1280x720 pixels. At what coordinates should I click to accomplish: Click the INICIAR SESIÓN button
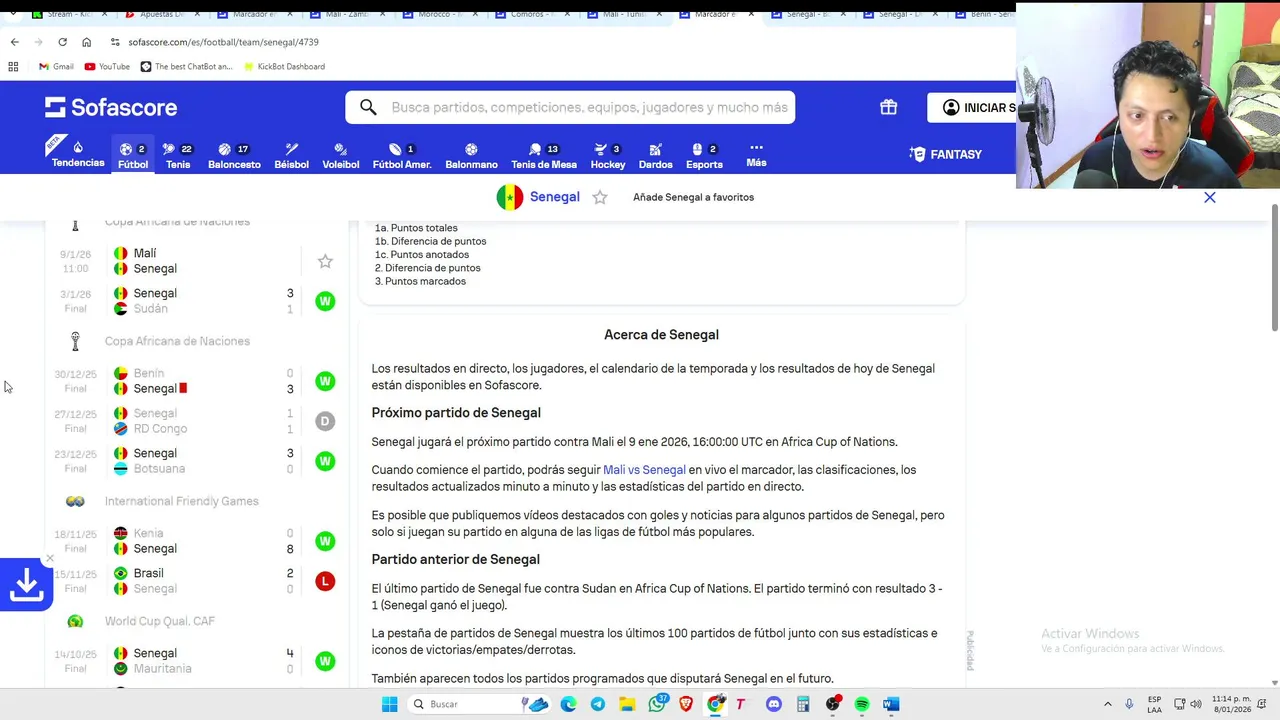[x=972, y=107]
